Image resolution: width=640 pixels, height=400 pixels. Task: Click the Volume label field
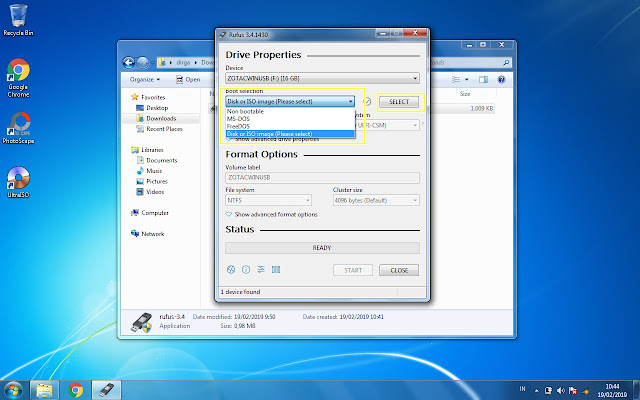click(322, 178)
